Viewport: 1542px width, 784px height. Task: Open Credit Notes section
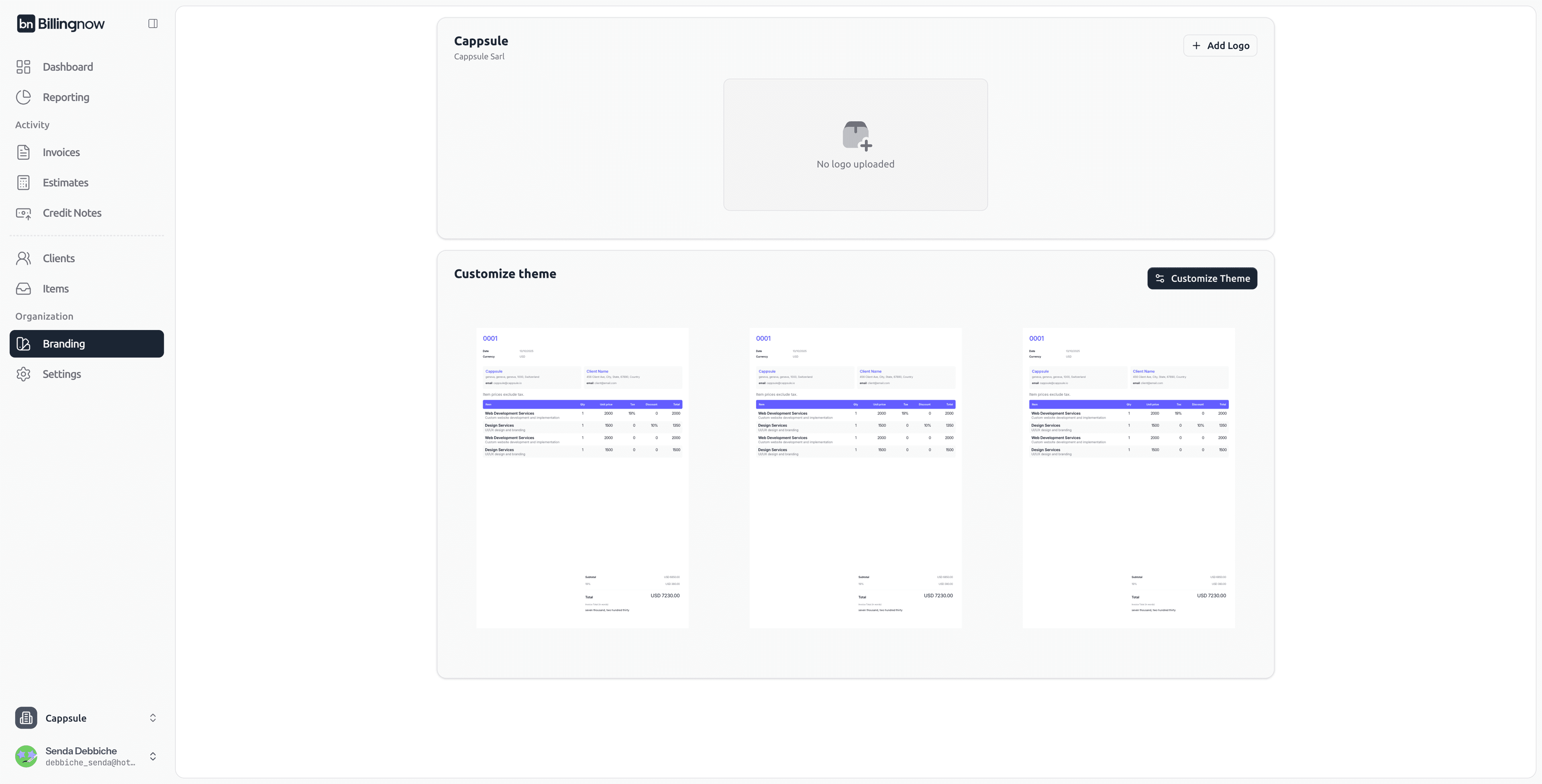point(72,213)
